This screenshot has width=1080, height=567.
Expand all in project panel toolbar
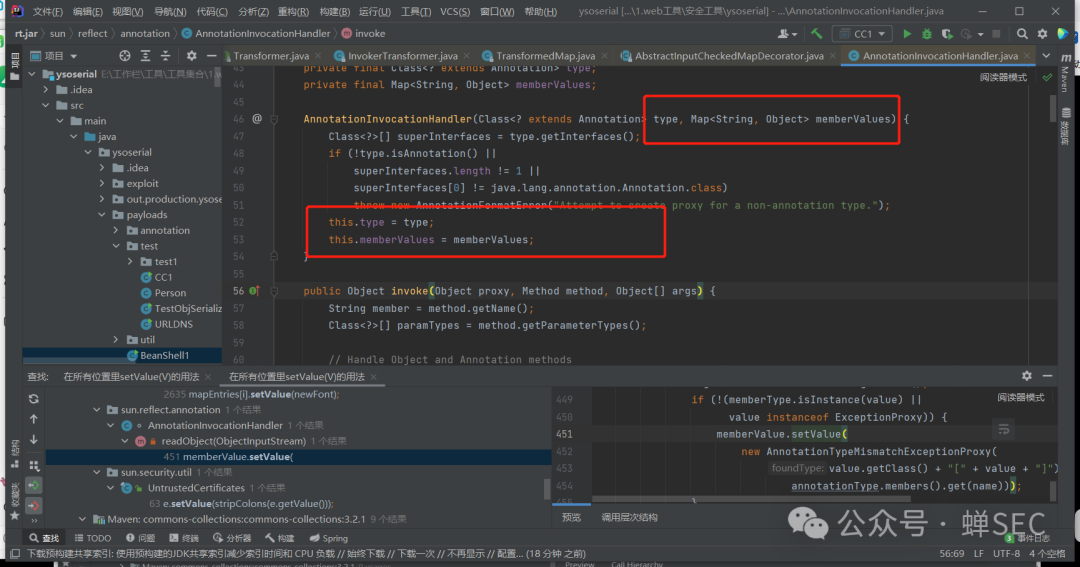tap(145, 56)
